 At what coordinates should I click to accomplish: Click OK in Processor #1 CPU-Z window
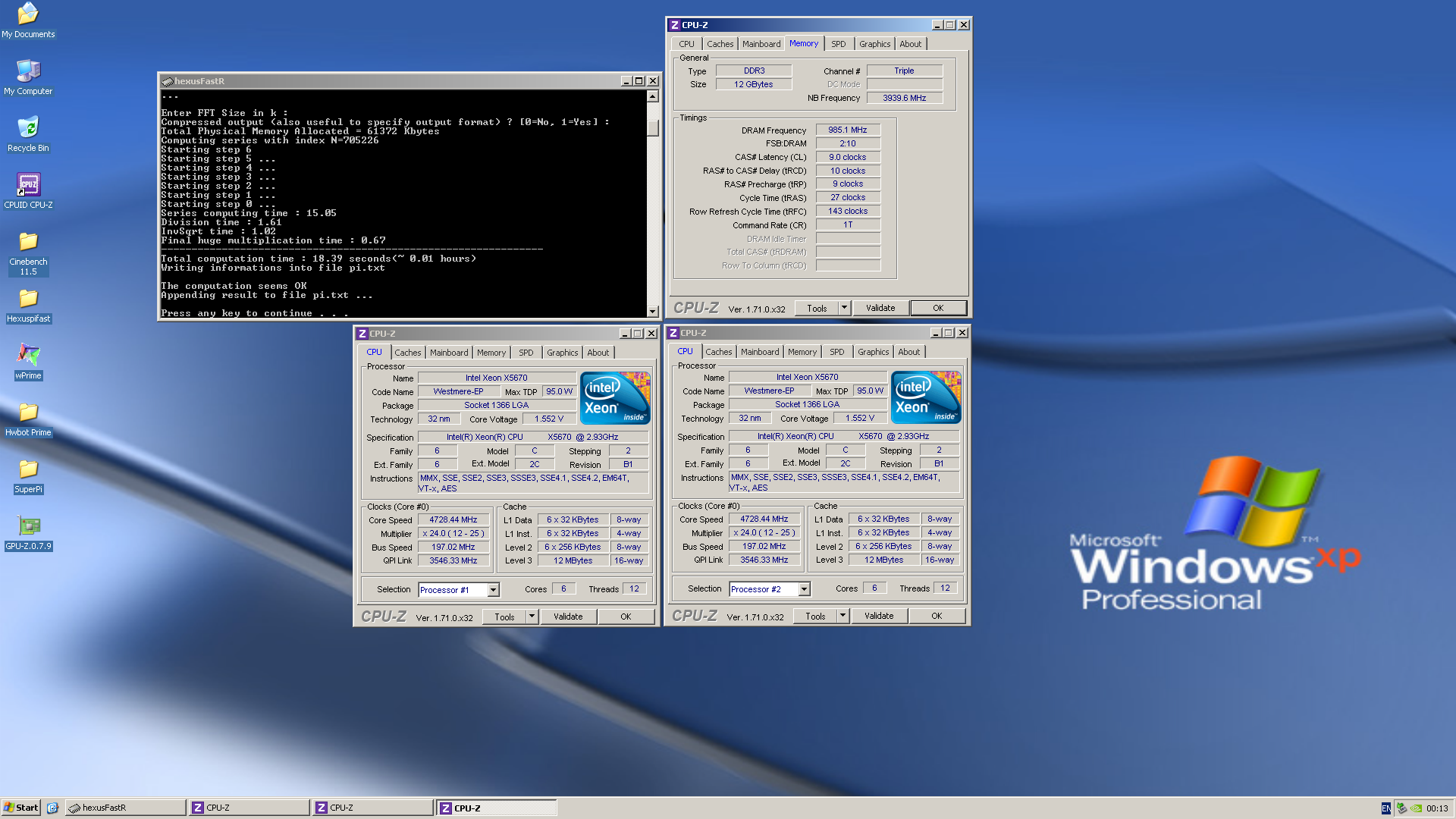[x=626, y=617]
